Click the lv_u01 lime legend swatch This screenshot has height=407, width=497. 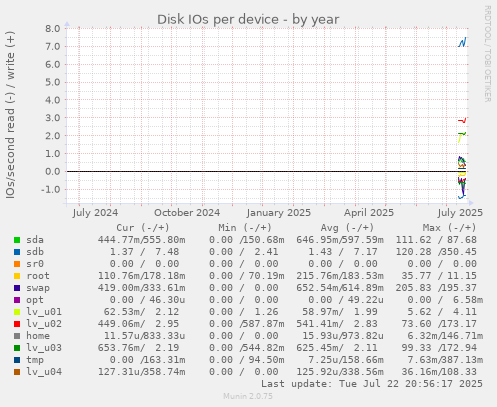tap(17, 312)
